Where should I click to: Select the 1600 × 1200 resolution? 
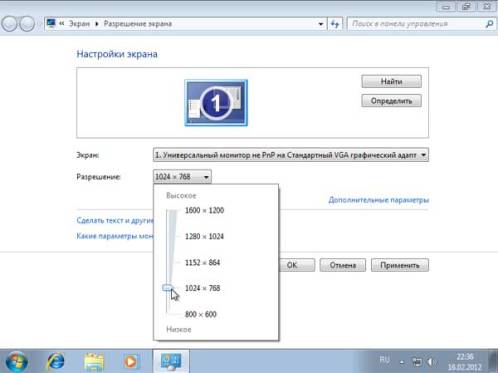tap(204, 210)
